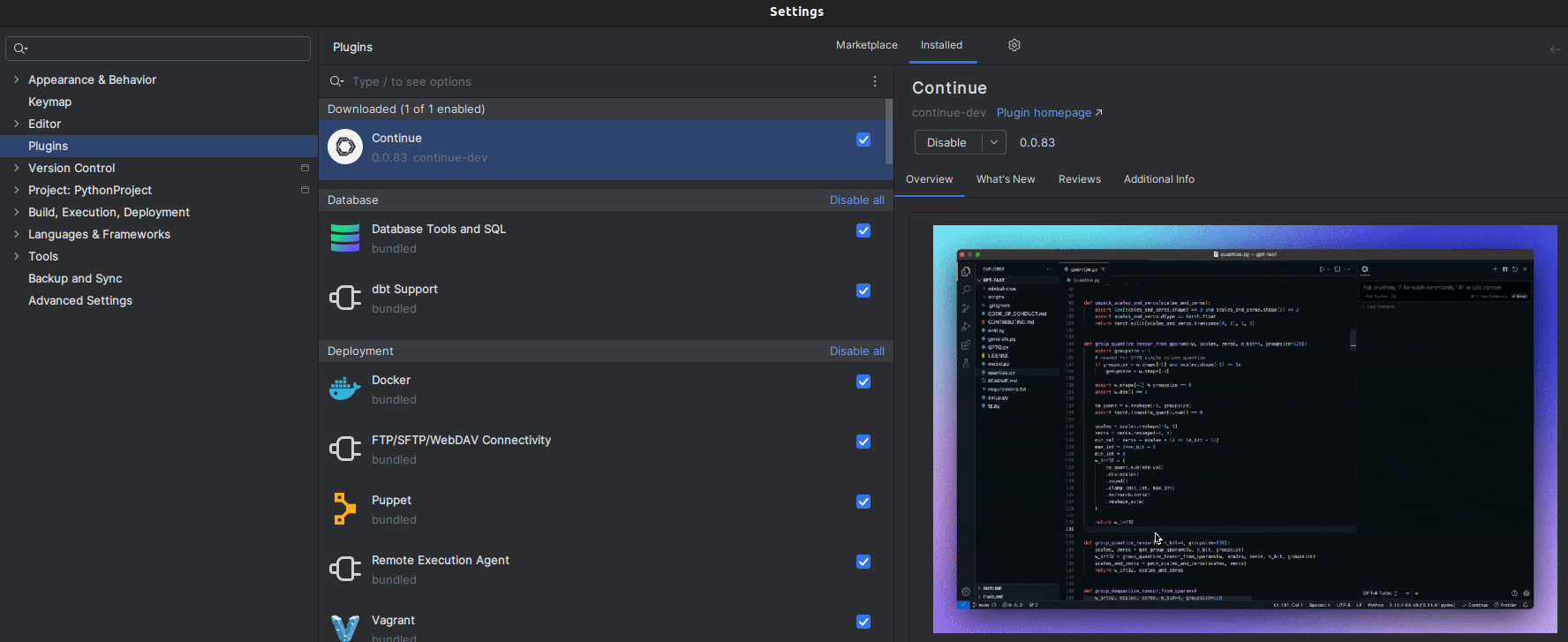This screenshot has height=642, width=1568.
Task: Open the What's New tab
Action: pyautogui.click(x=1005, y=179)
